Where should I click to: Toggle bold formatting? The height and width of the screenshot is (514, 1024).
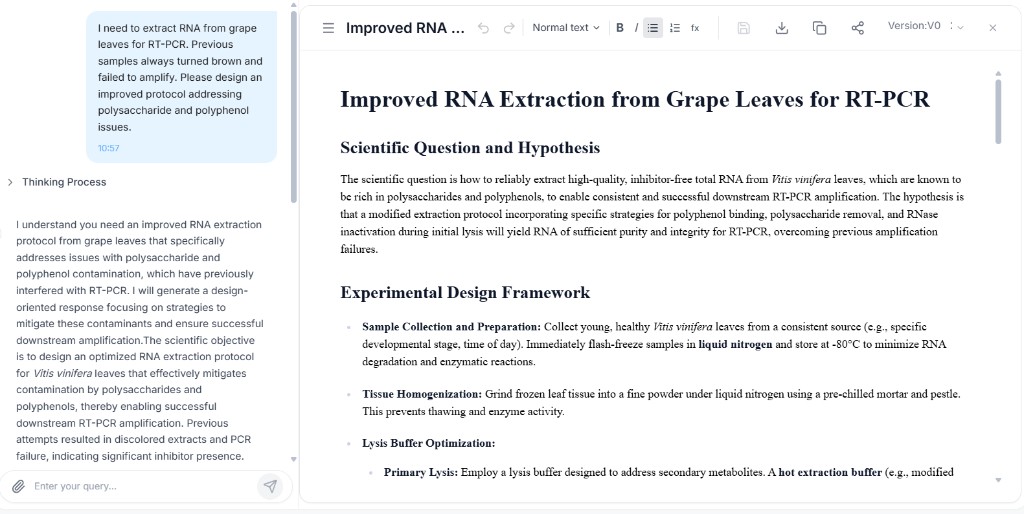coord(620,27)
